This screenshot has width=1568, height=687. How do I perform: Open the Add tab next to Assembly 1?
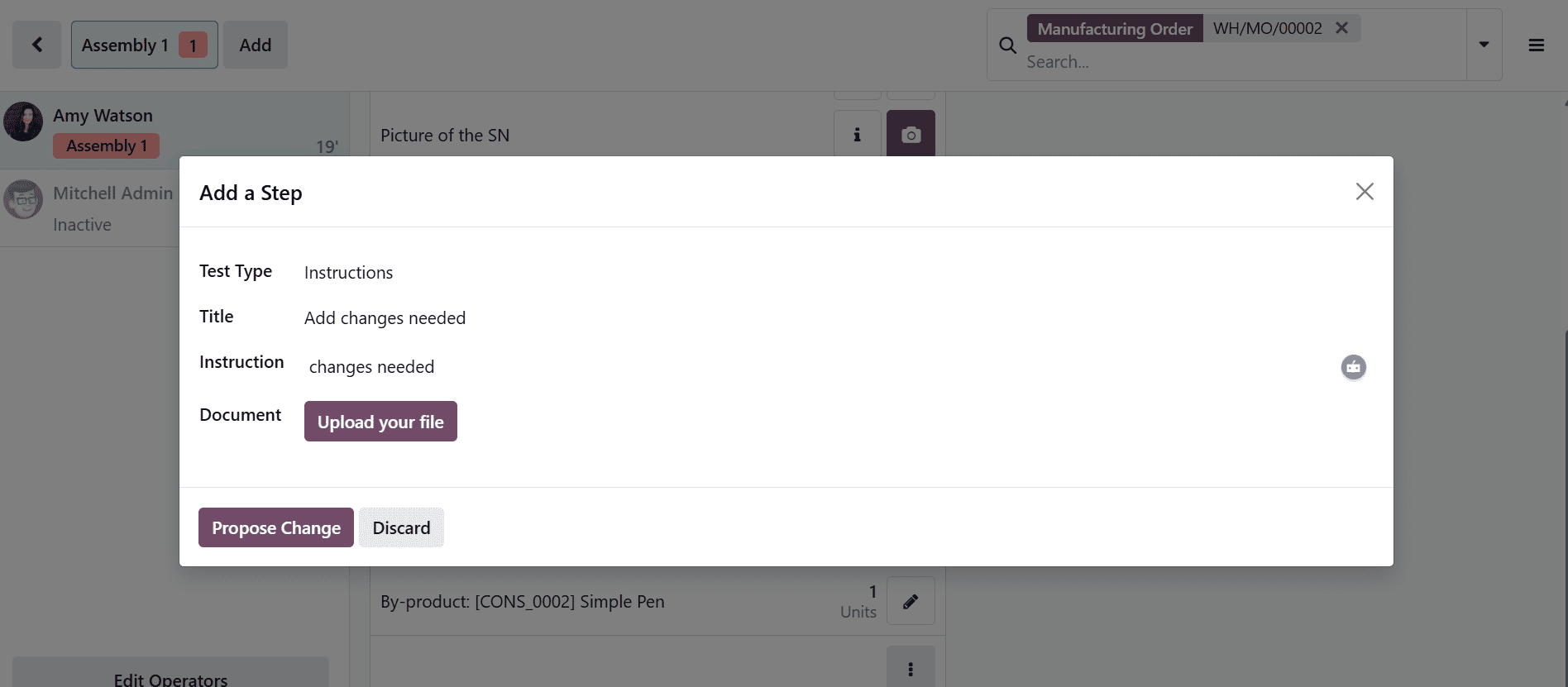pos(255,44)
